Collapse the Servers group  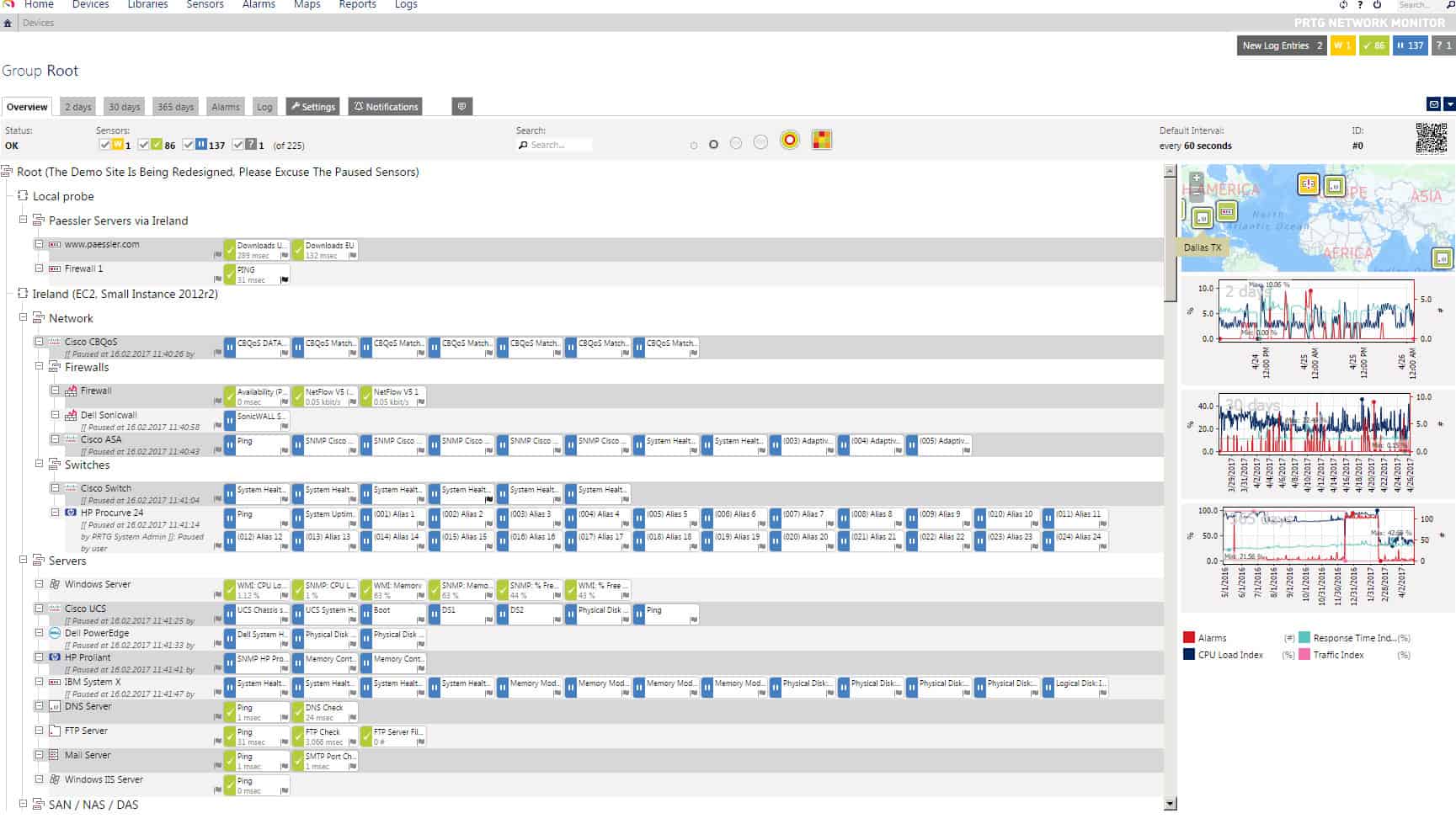coord(22,561)
